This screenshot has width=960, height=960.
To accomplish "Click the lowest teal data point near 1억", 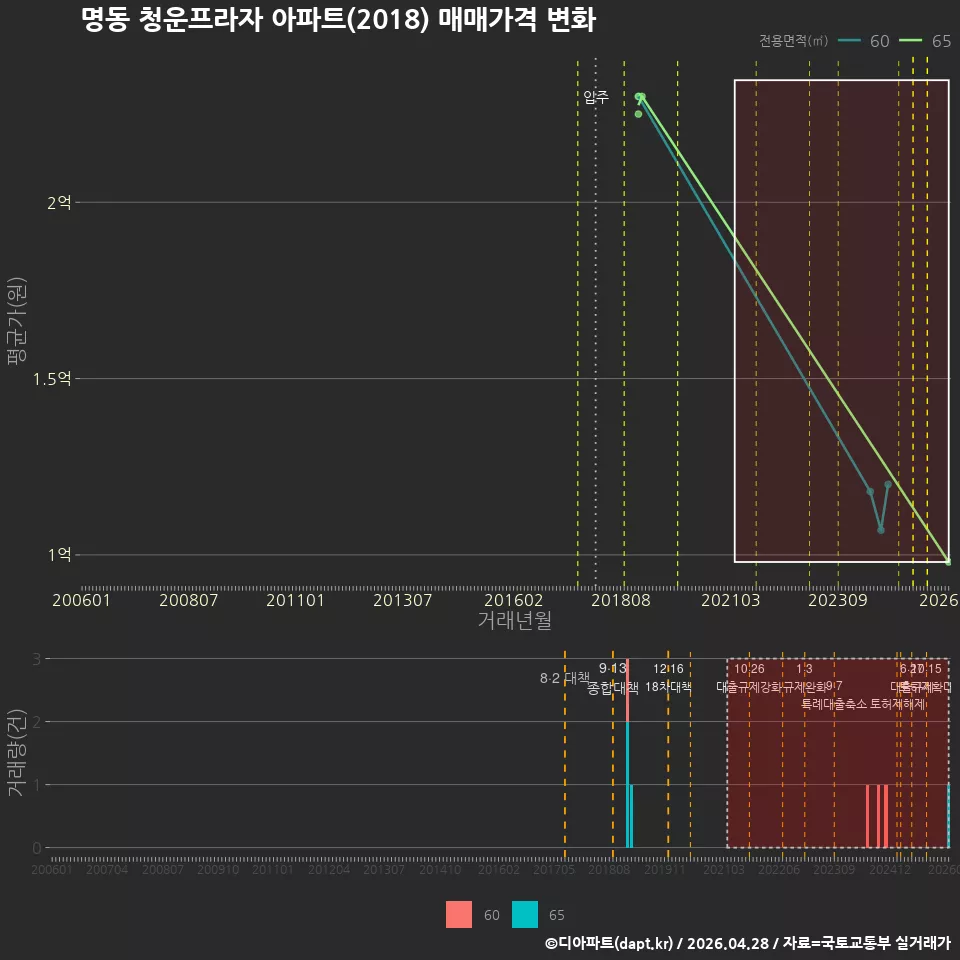I will [880, 530].
